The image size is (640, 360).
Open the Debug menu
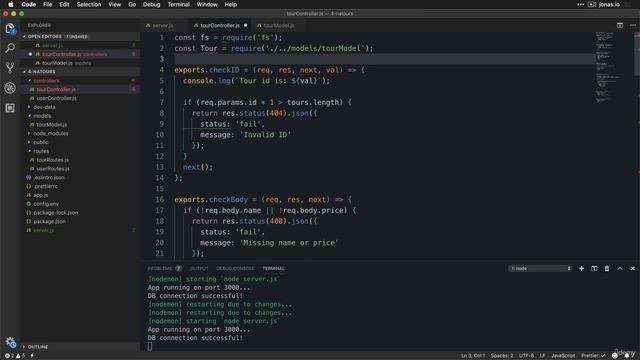(151, 4)
